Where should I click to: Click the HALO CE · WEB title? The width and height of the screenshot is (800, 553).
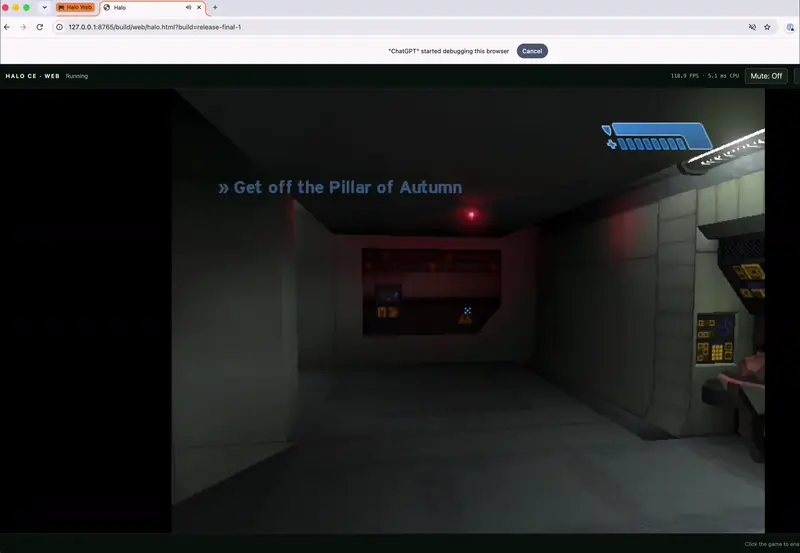(33, 76)
